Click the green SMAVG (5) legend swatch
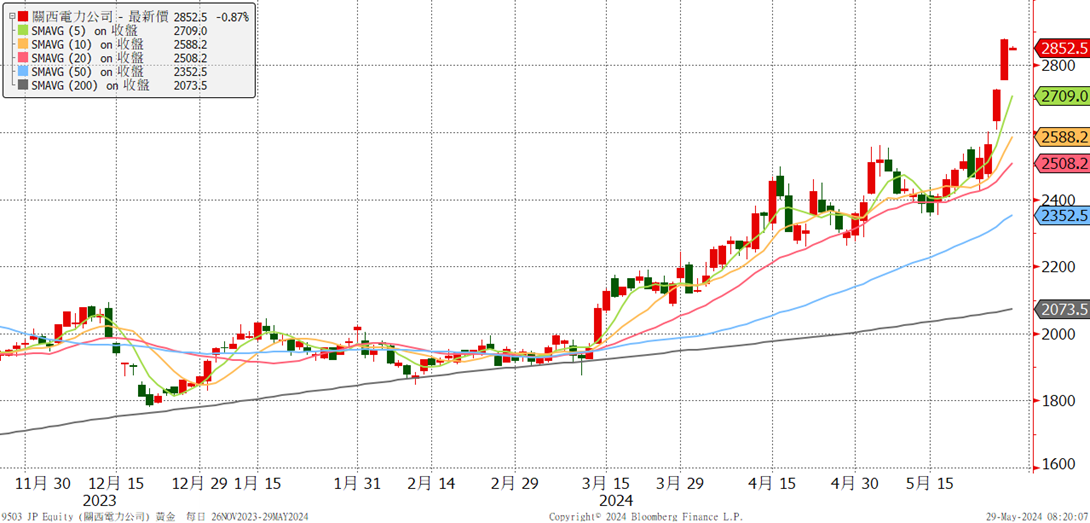The width and height of the screenshot is (1090, 523). (x=24, y=30)
